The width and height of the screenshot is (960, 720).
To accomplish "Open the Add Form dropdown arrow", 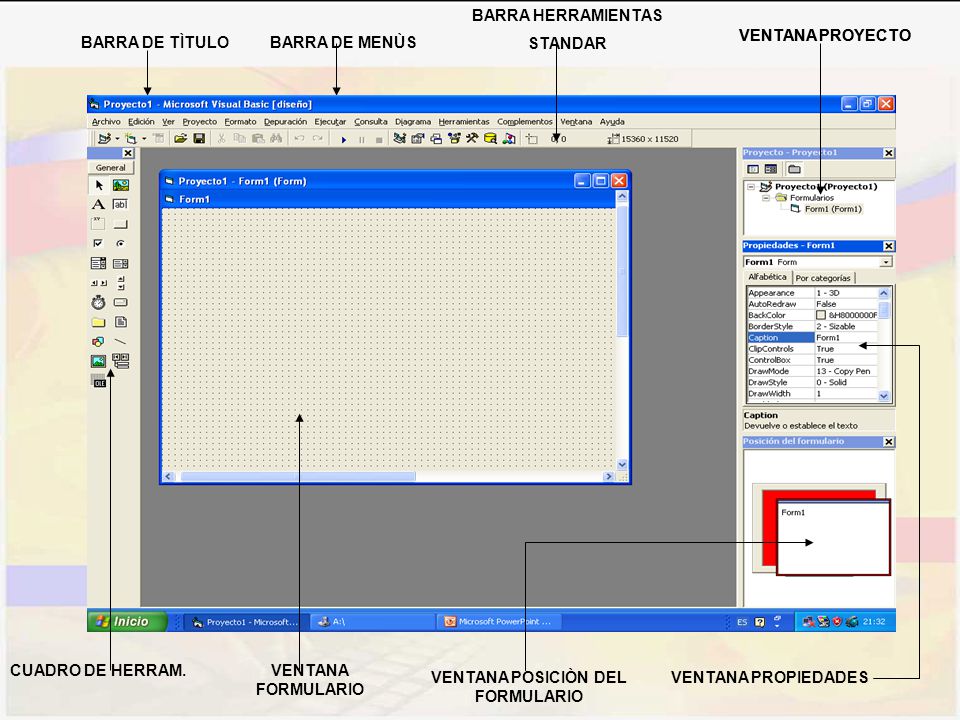I will [x=144, y=139].
